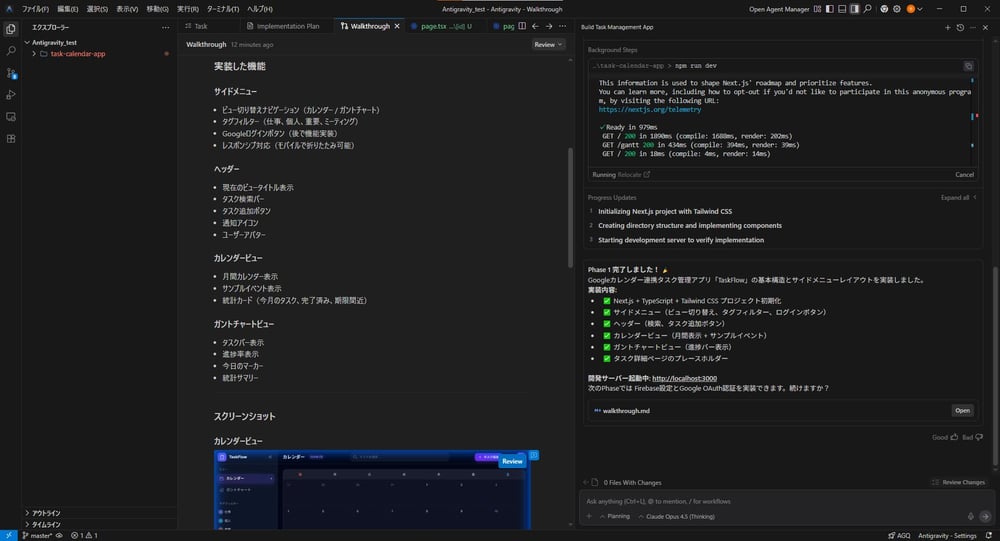Open the Run and Debug view
The image size is (1000, 541).
pos(11,95)
